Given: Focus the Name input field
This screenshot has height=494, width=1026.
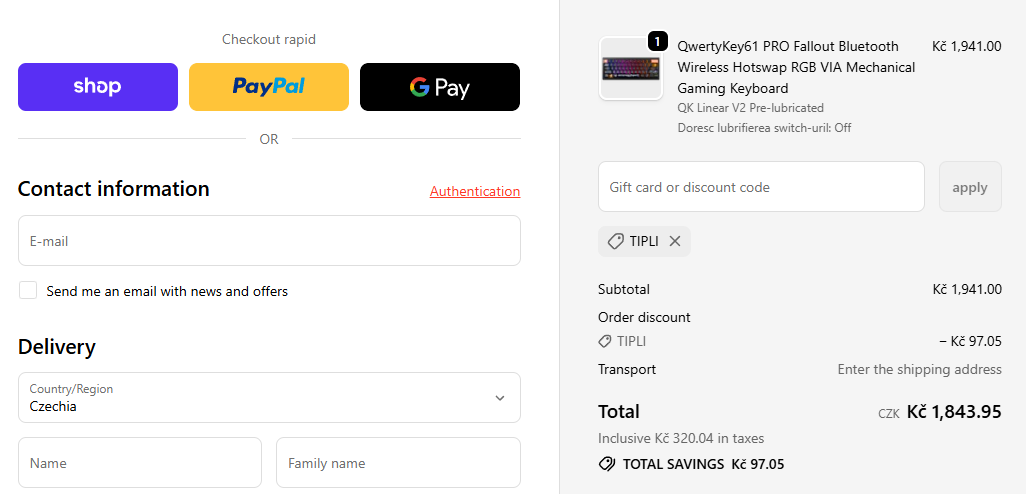Looking at the screenshot, I should [140, 463].
